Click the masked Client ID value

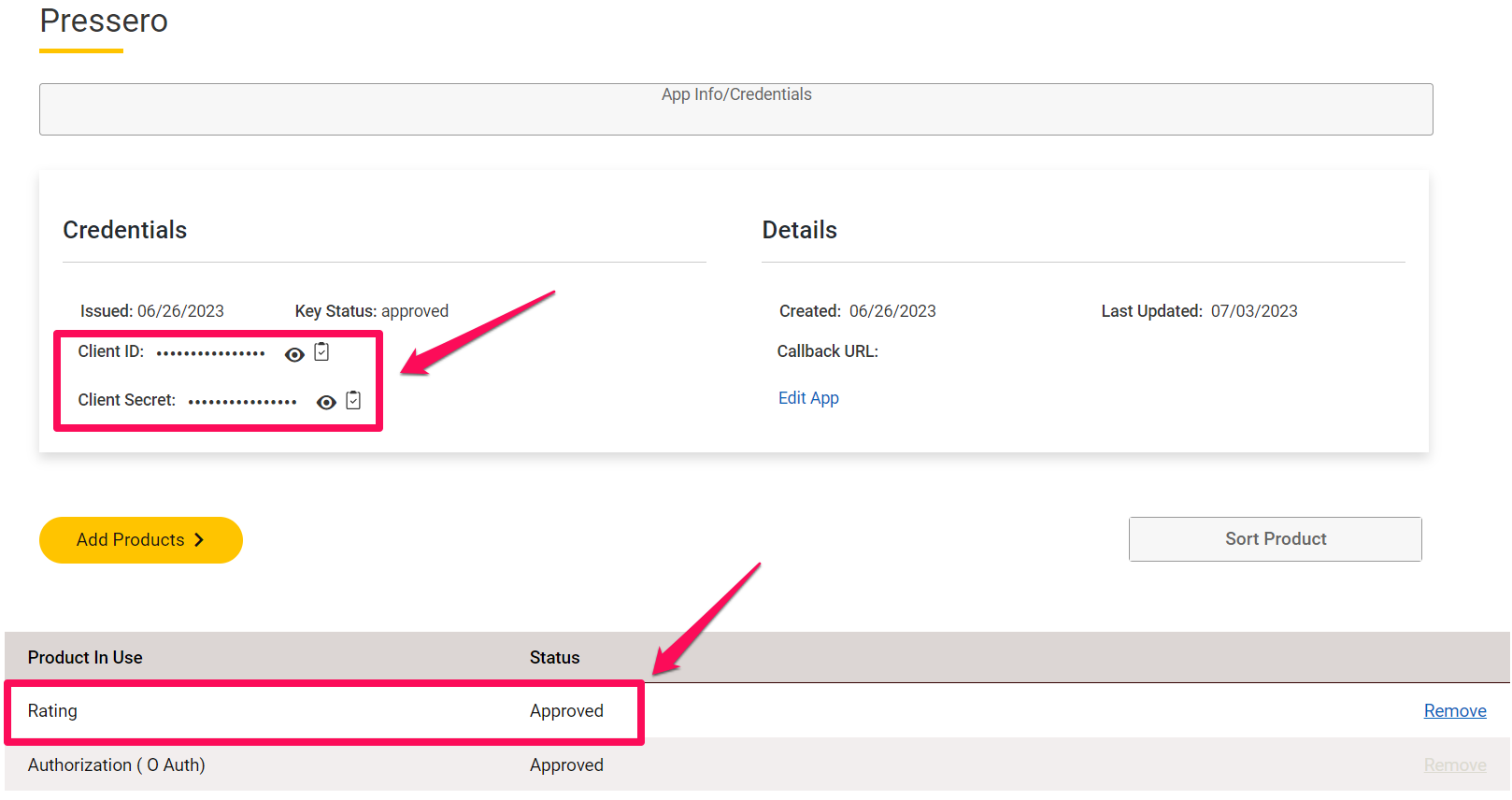tap(210, 353)
